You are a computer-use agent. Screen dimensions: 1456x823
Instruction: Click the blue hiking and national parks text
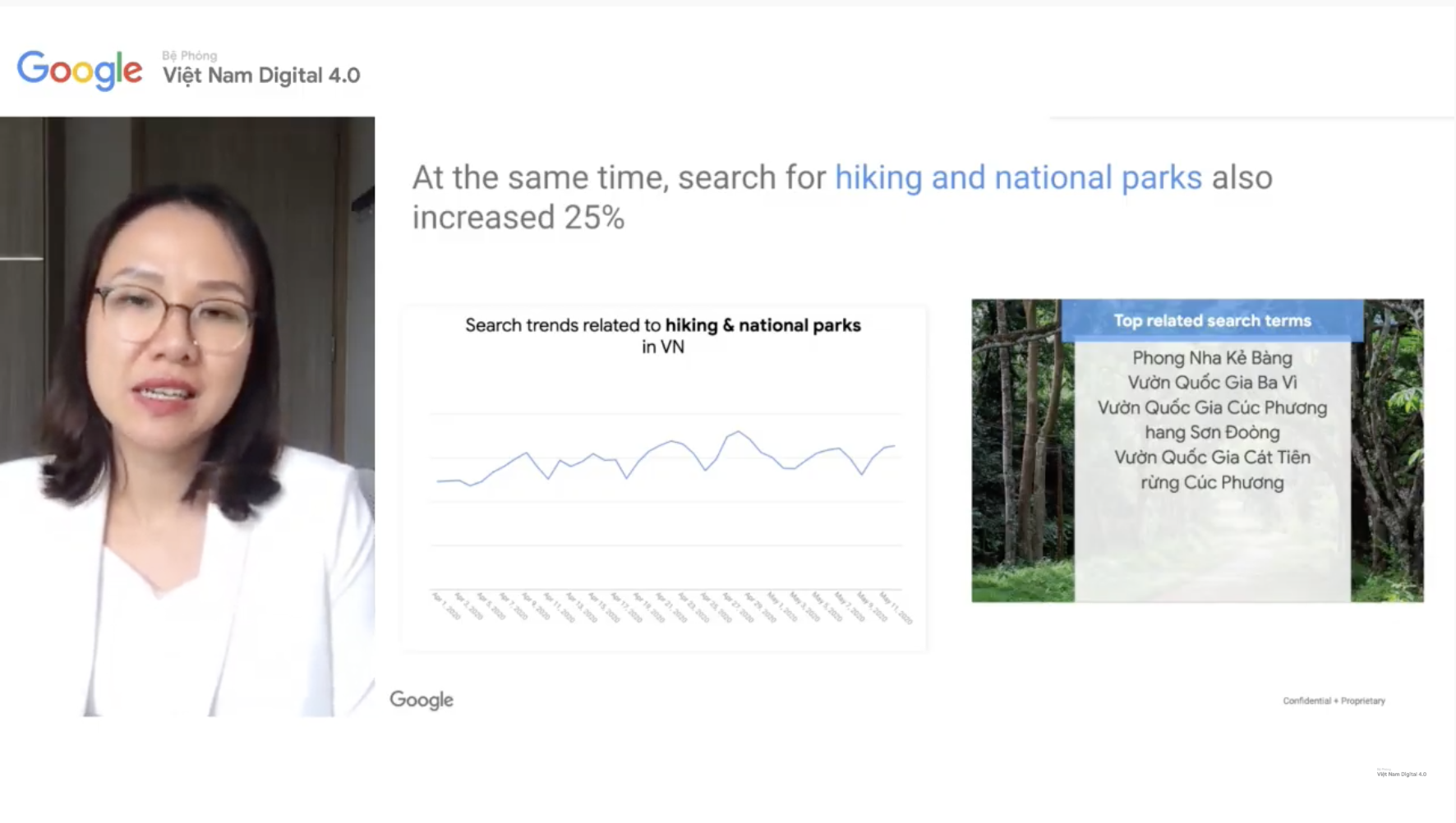pos(1018,177)
